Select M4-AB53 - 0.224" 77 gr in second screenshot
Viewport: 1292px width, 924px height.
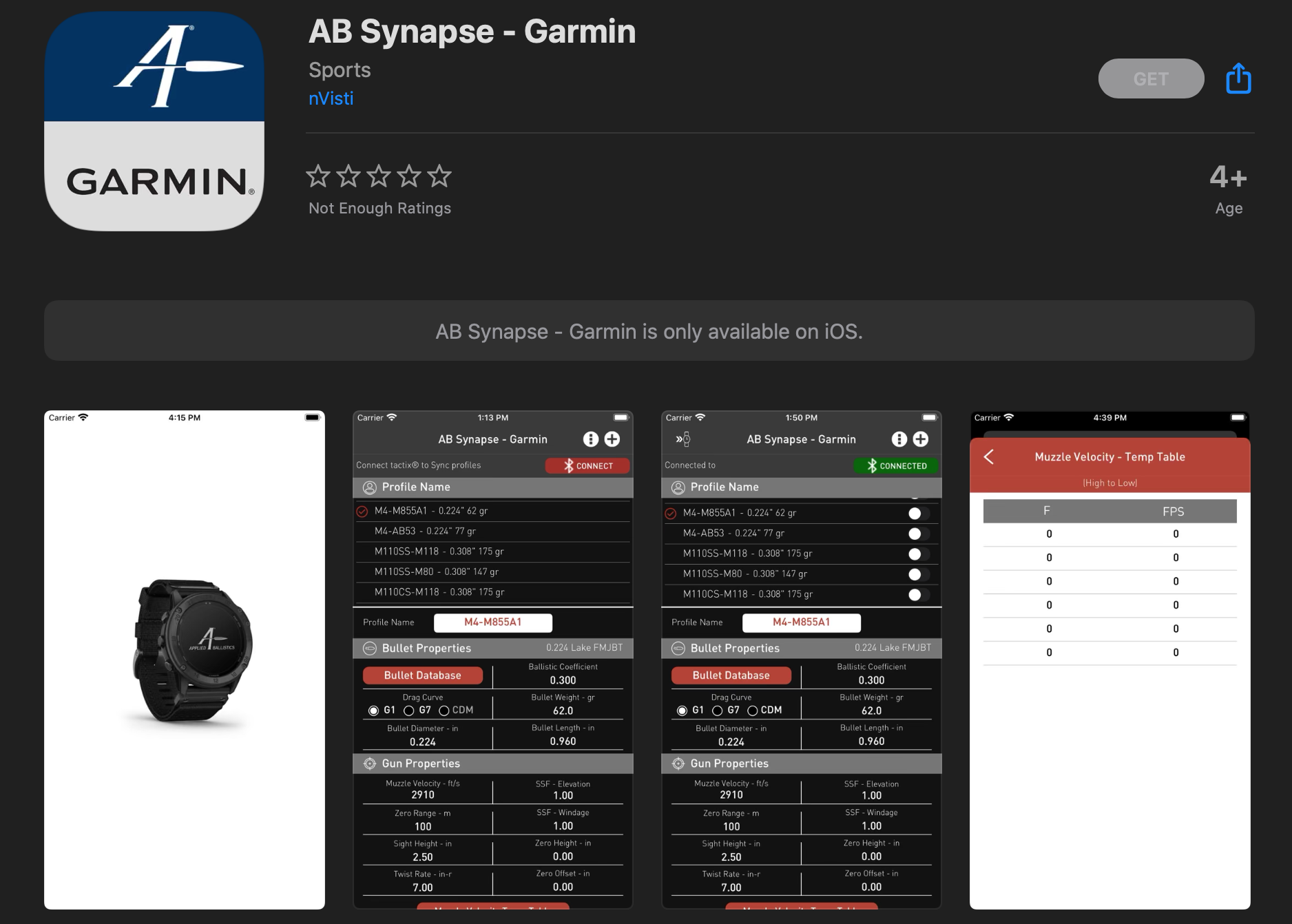tap(493, 532)
